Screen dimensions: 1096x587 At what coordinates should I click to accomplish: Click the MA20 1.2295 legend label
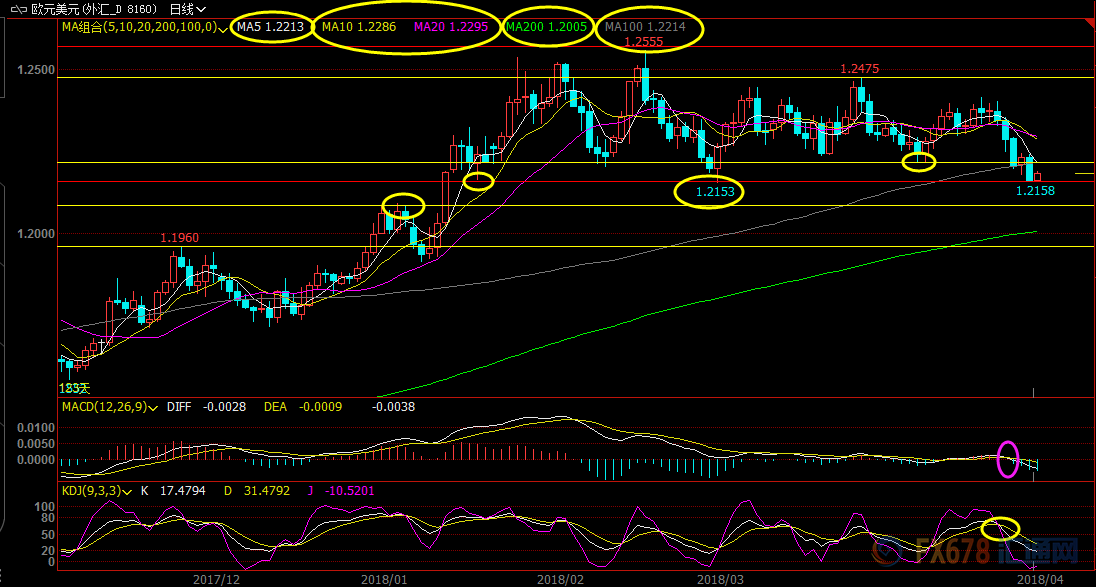(452, 27)
